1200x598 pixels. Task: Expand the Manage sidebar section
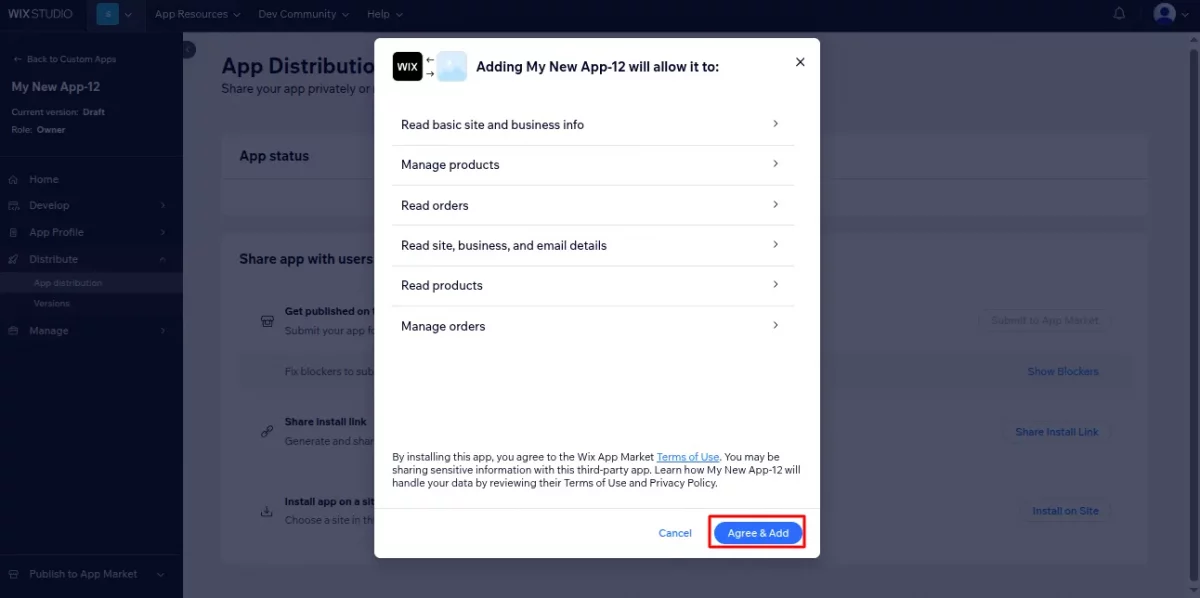click(x=91, y=330)
